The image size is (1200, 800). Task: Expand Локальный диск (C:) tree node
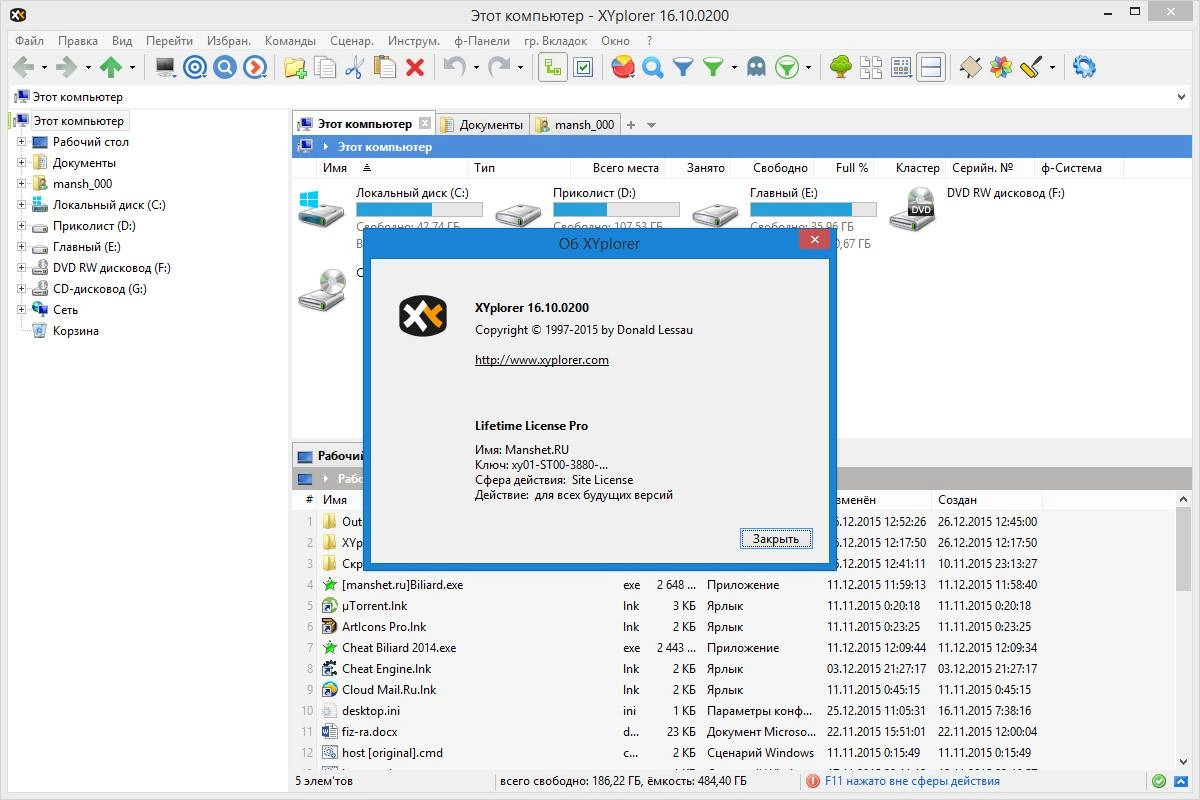(x=21, y=205)
